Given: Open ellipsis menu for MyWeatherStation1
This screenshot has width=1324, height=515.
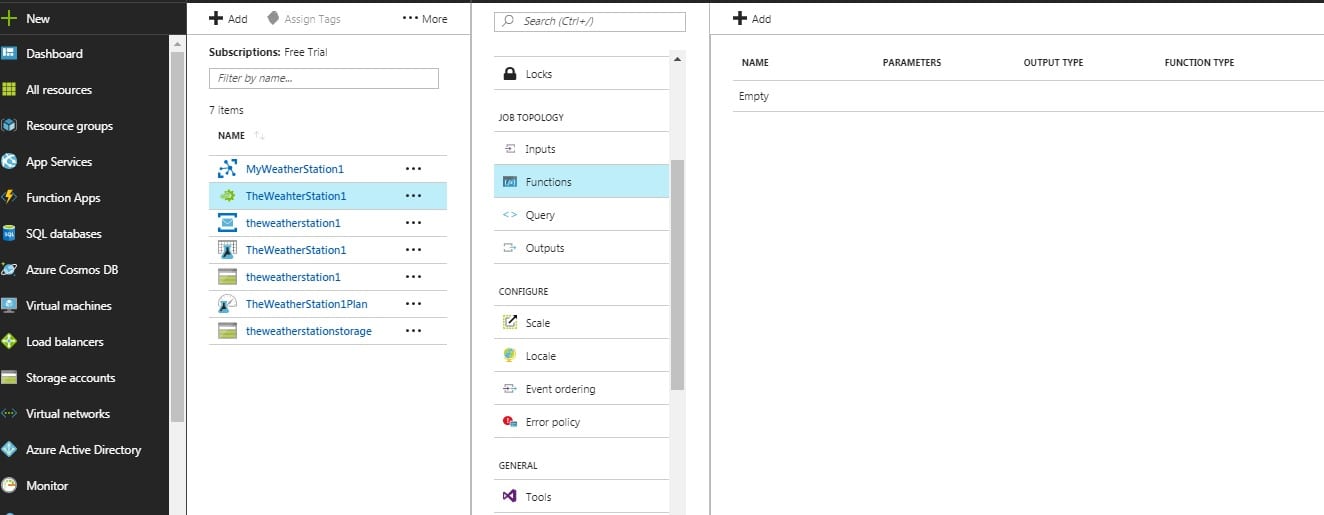Looking at the screenshot, I should coord(413,169).
